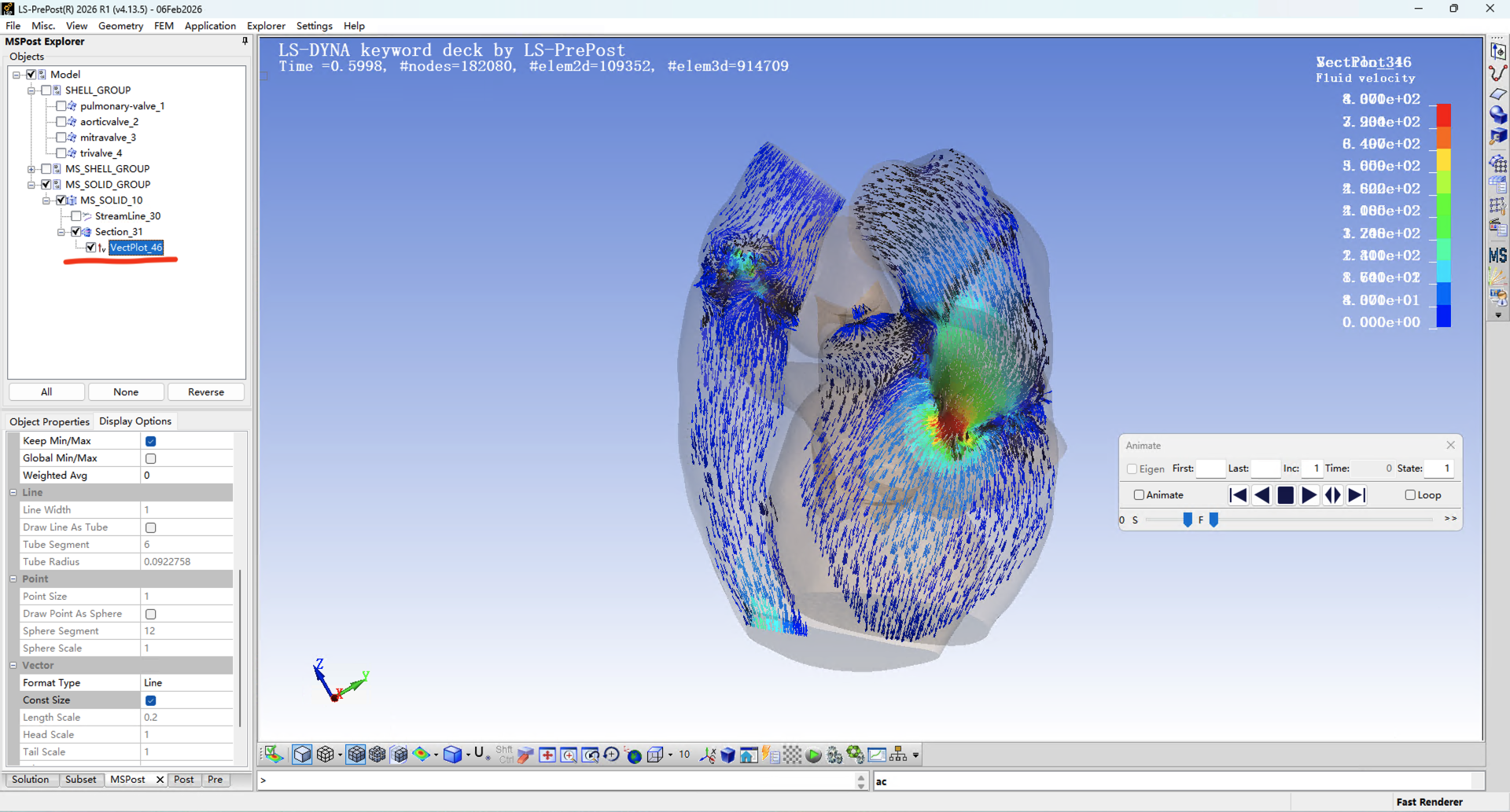The height and width of the screenshot is (812, 1510).
Task: Open the Format Type dropdown showing Line
Action: [186, 683]
